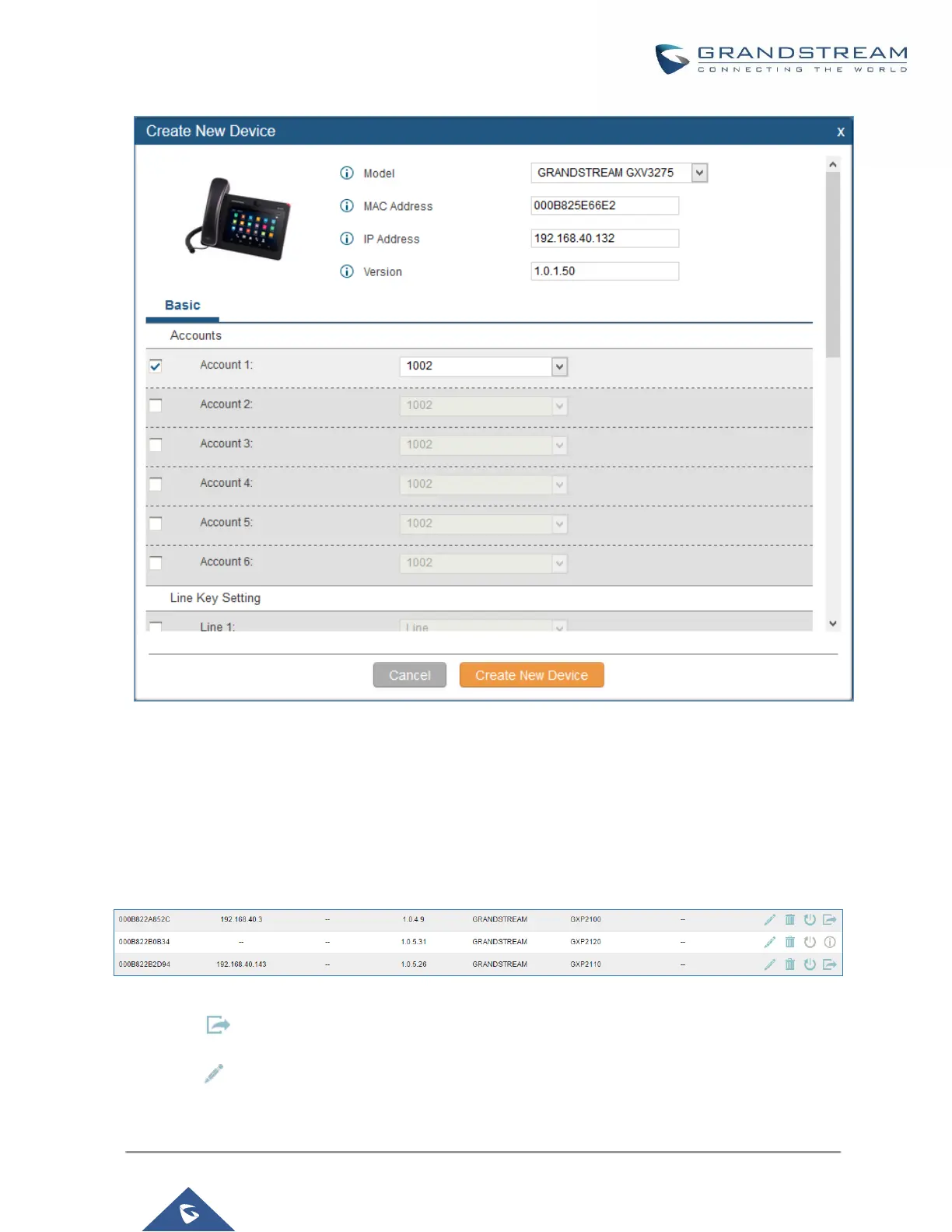The width and height of the screenshot is (952, 1232).
Task: Enable the Account 4 checkbox
Action: tap(156, 484)
